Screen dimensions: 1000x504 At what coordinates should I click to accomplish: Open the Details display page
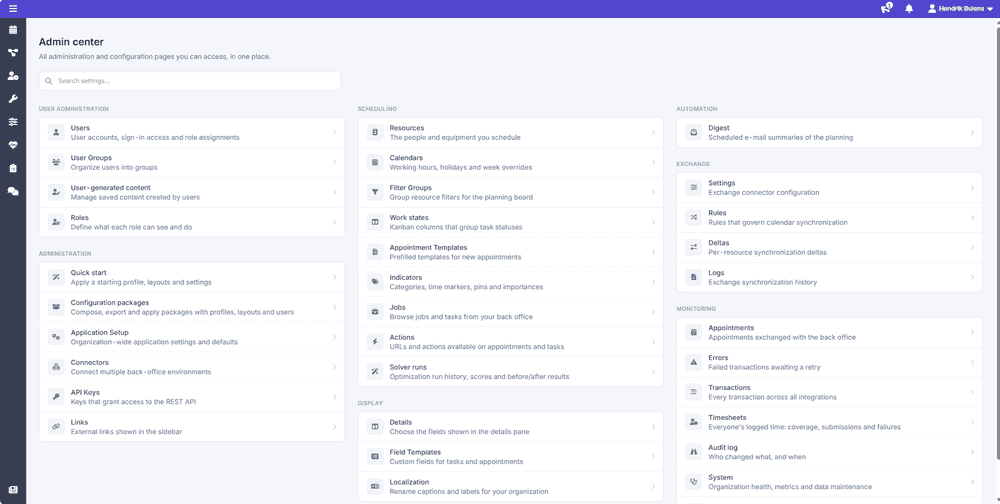(511, 427)
